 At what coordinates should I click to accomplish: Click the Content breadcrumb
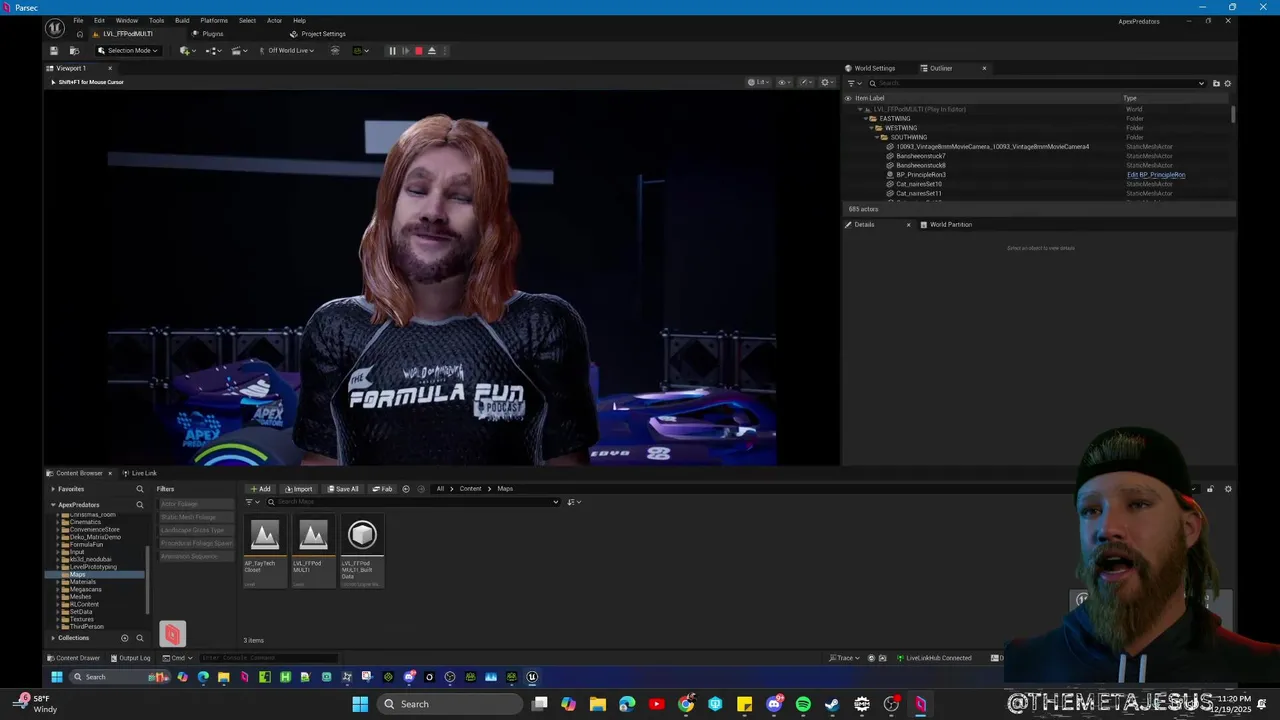(470, 489)
